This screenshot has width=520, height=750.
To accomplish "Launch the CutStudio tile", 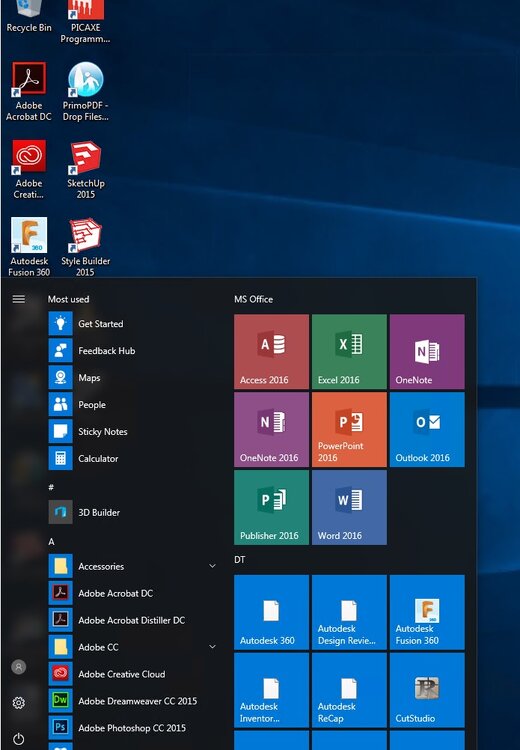I will (427, 690).
